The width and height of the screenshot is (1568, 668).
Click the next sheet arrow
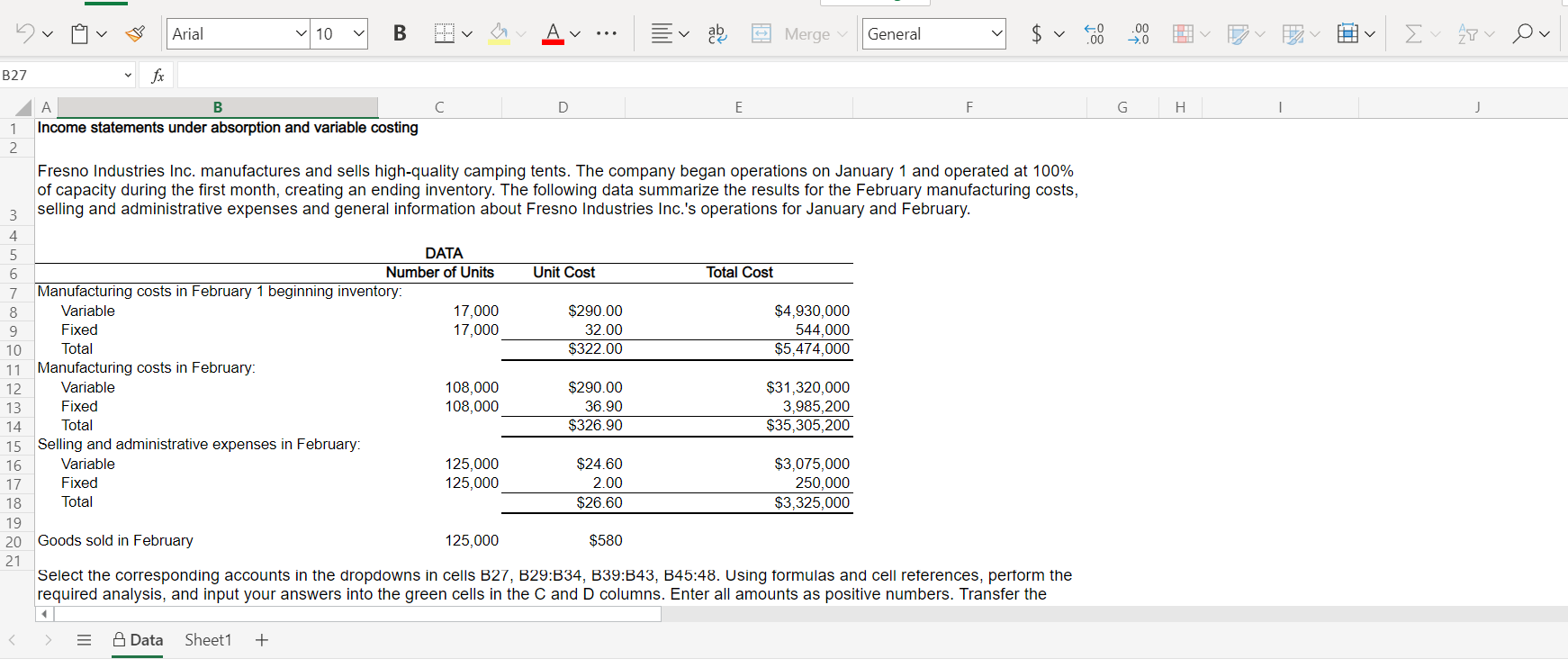(x=48, y=640)
